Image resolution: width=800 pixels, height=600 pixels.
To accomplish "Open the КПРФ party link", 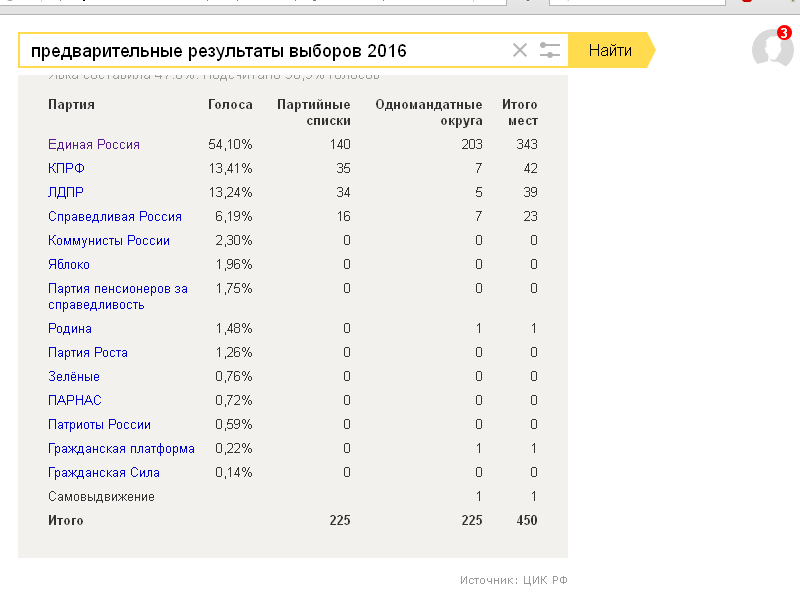I will click(x=66, y=168).
